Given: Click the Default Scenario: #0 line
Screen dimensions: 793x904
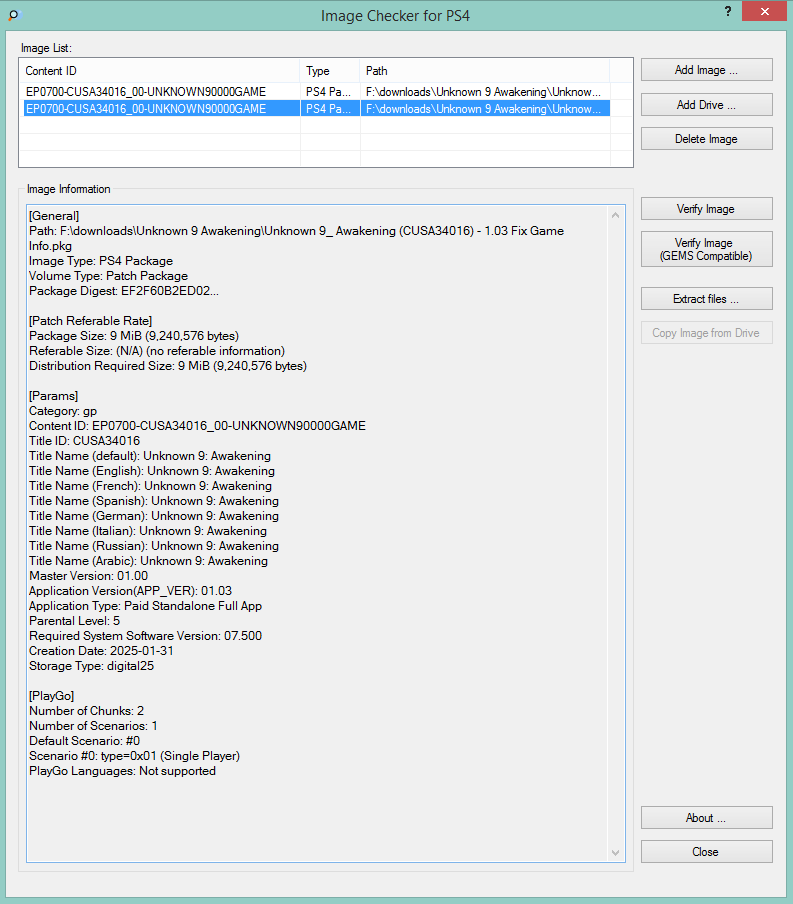Looking at the screenshot, I should [x=85, y=741].
